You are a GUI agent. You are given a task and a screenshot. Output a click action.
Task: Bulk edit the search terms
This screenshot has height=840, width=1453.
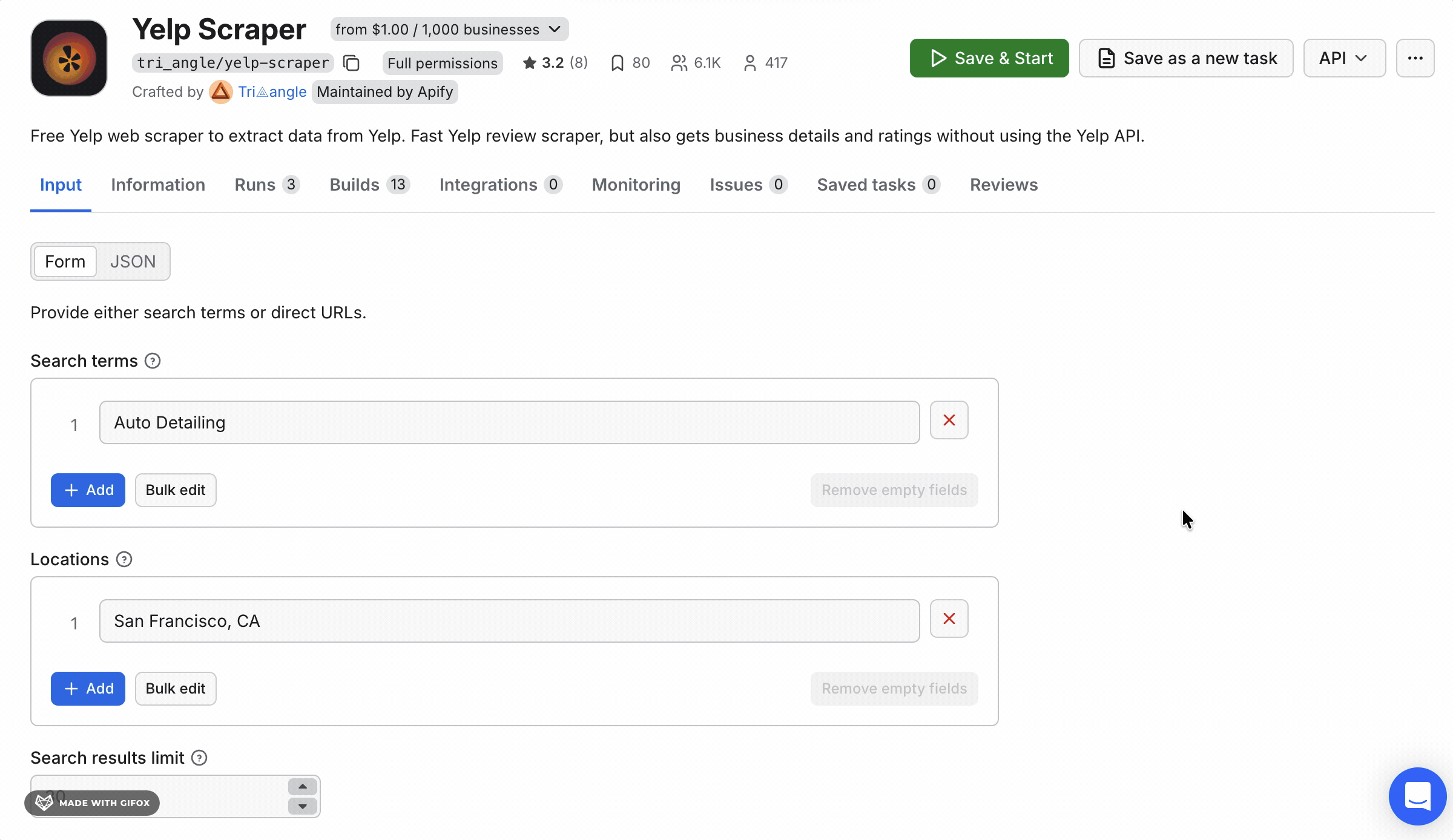176,490
